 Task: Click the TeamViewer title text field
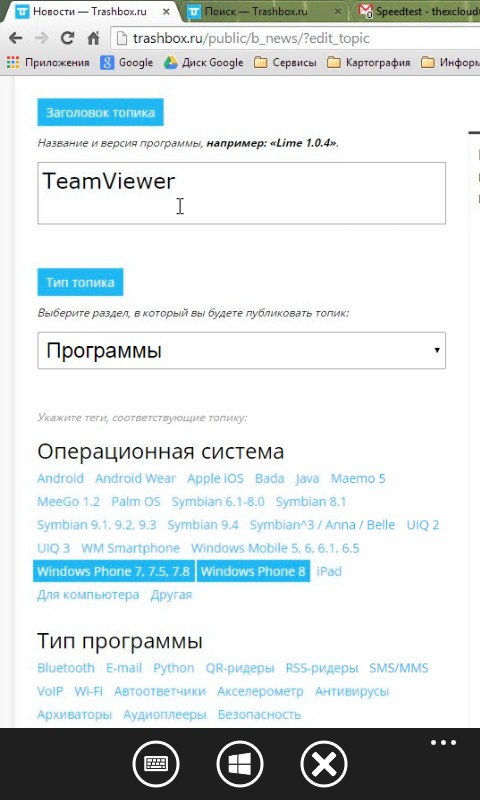[241, 193]
